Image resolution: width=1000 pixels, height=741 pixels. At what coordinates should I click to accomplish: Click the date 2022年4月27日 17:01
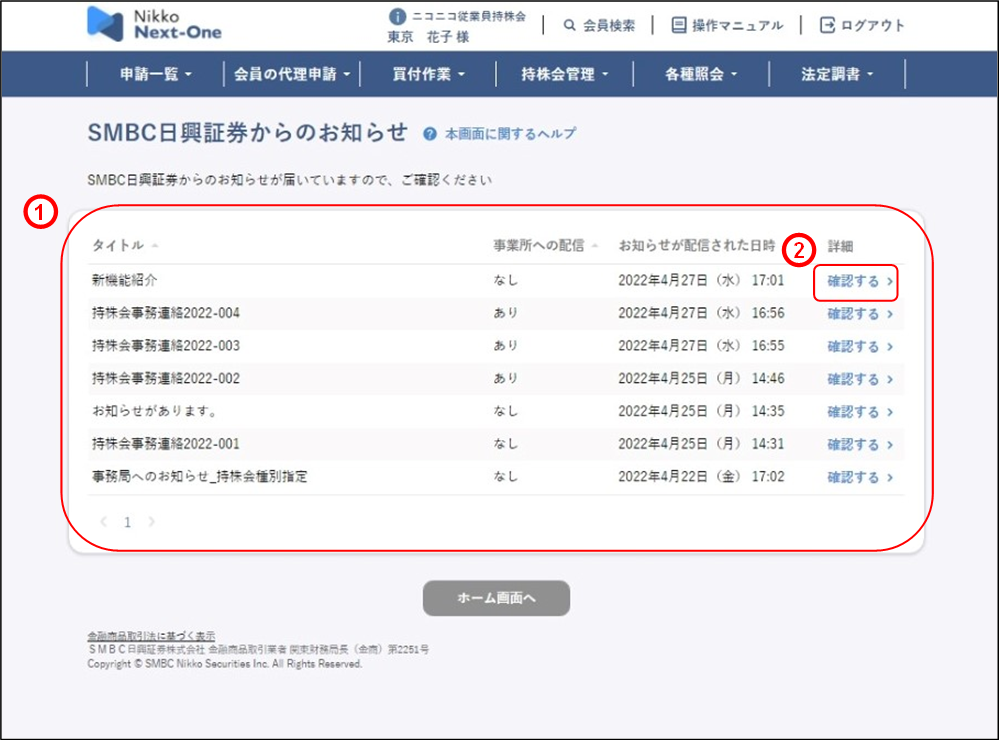pyautogui.click(x=701, y=281)
